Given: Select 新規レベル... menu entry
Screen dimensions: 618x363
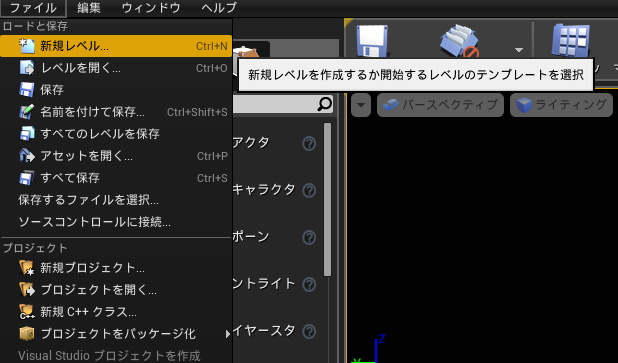Looking at the screenshot, I should pos(116,46).
